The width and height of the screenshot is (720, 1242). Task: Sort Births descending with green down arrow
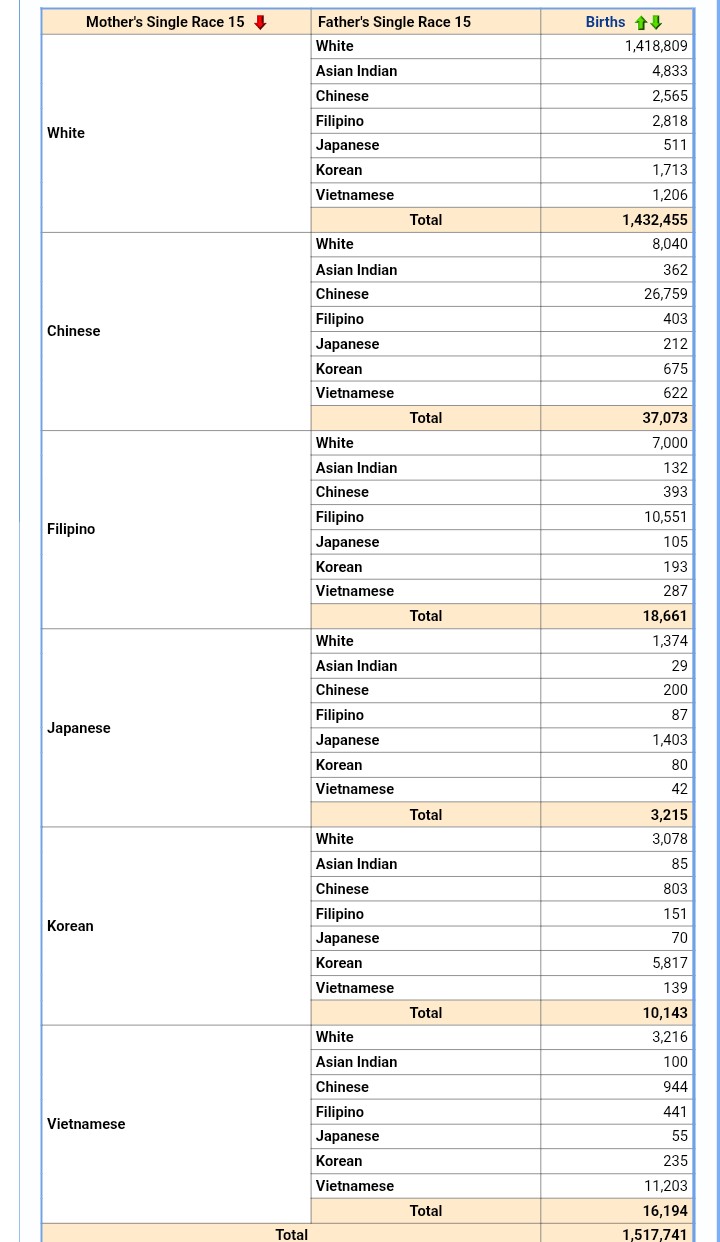click(x=656, y=22)
